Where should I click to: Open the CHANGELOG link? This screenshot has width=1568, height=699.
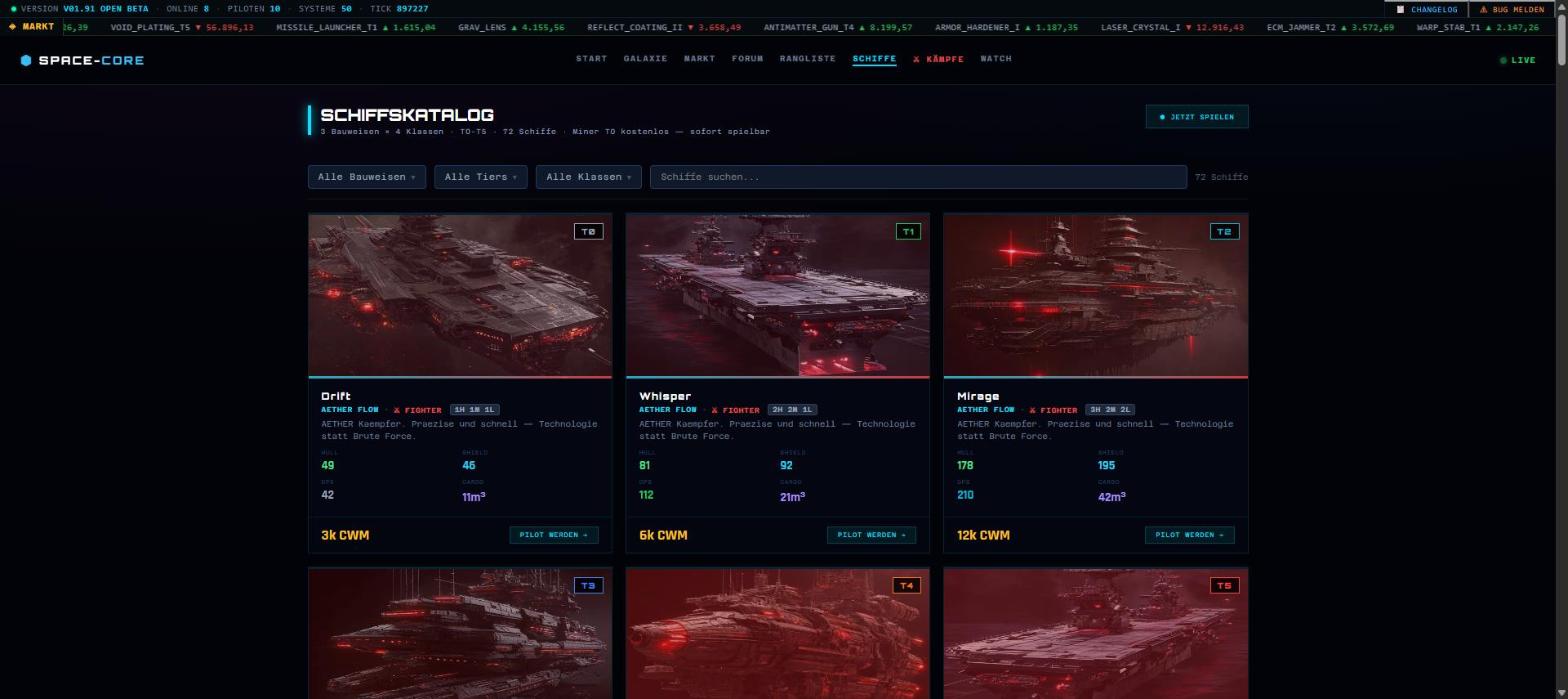(1427, 9)
